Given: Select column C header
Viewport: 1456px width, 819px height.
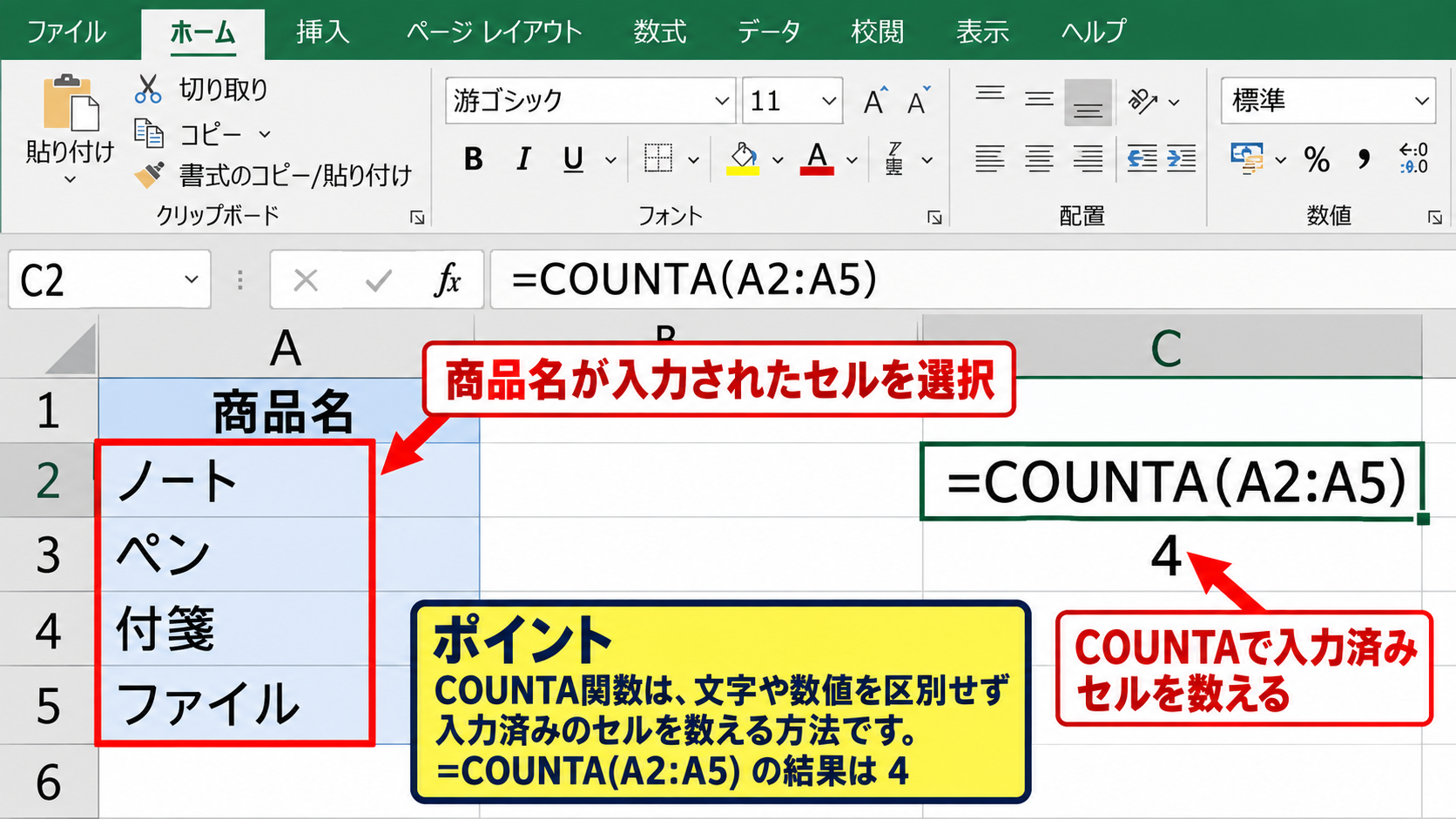Looking at the screenshot, I should pyautogui.click(x=1171, y=348).
